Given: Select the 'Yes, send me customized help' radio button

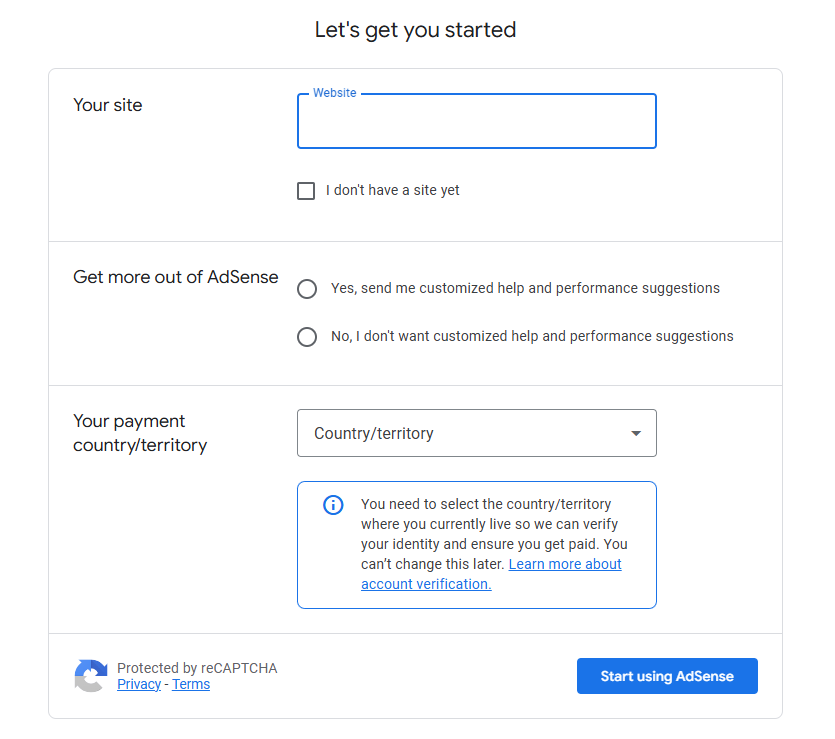Looking at the screenshot, I should [x=307, y=289].
